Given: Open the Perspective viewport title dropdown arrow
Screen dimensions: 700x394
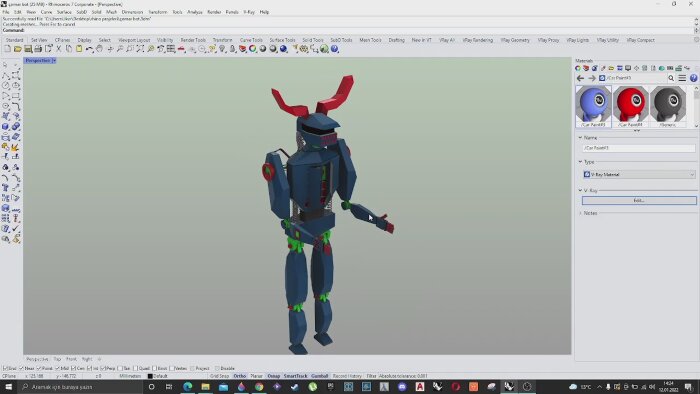Looking at the screenshot, I should click(54, 60).
